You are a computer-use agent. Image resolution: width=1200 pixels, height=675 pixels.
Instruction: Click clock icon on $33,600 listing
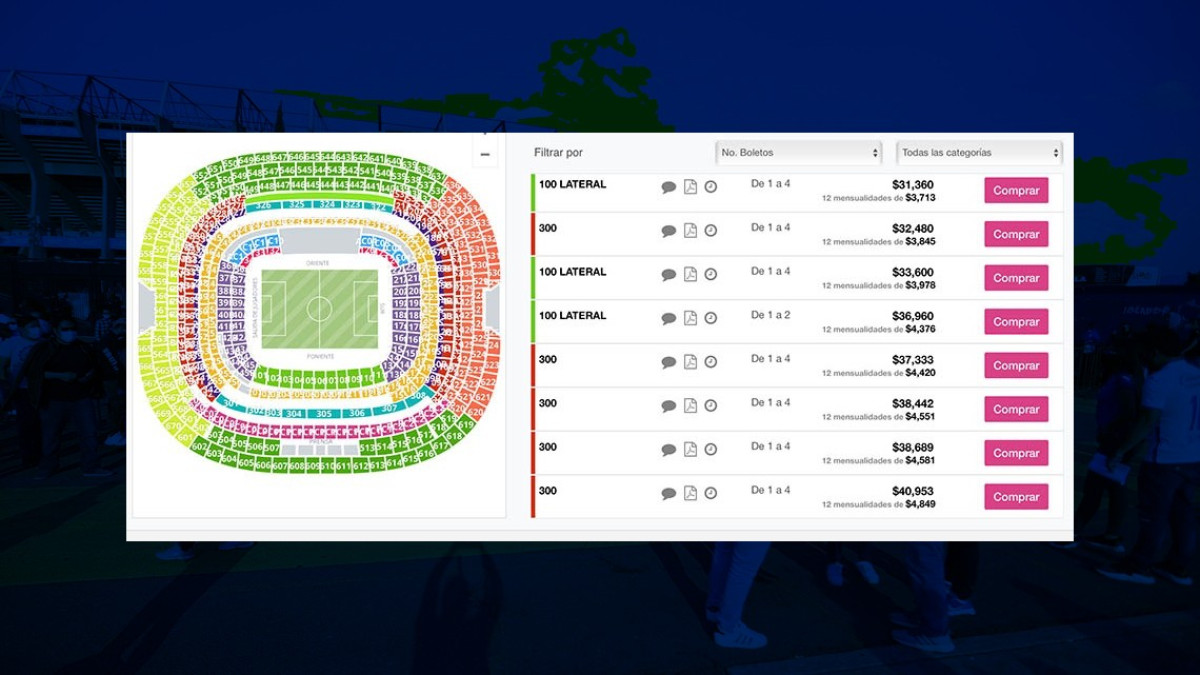[x=711, y=274]
